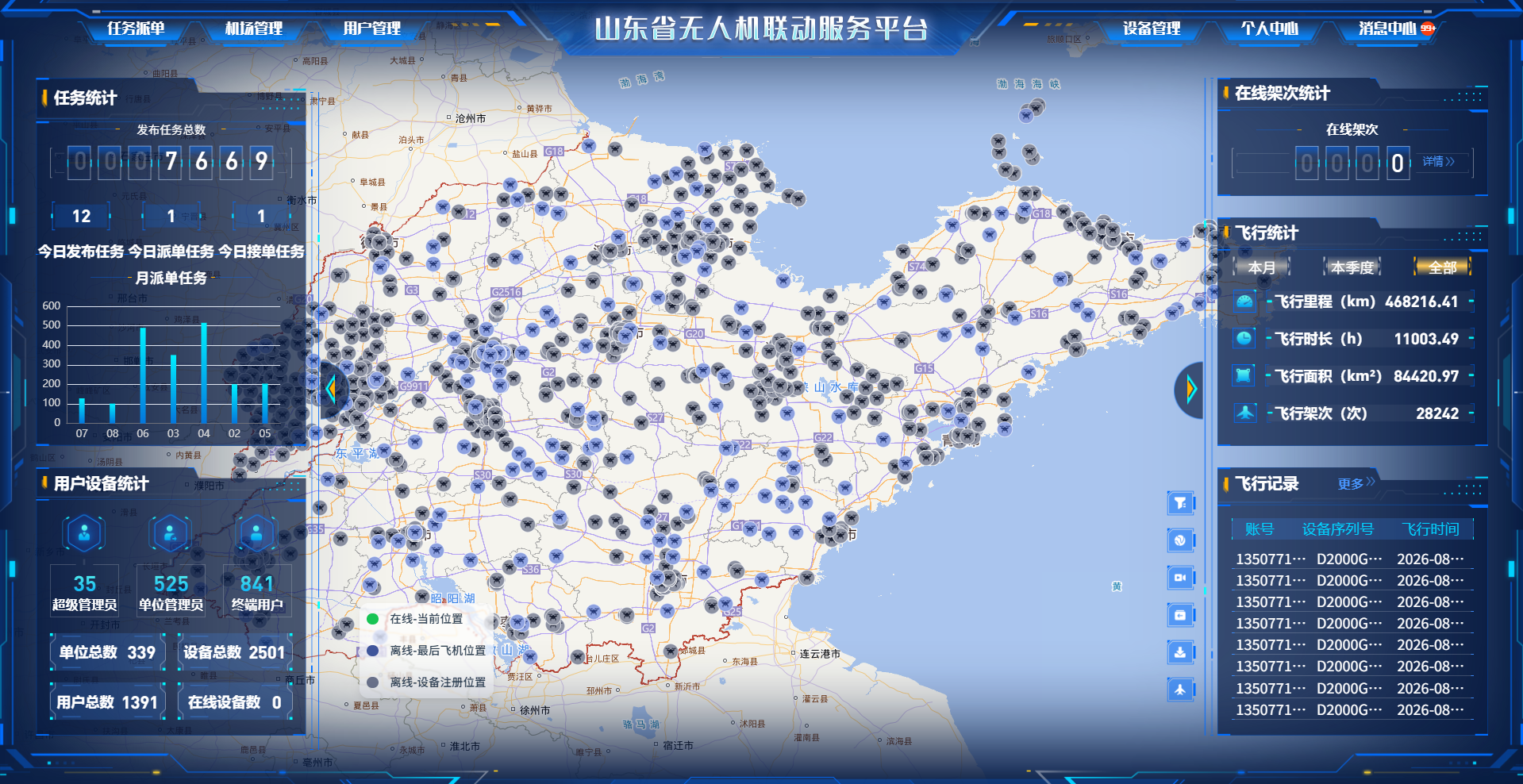Click the 在线架次统计 panel title

tap(1283, 93)
